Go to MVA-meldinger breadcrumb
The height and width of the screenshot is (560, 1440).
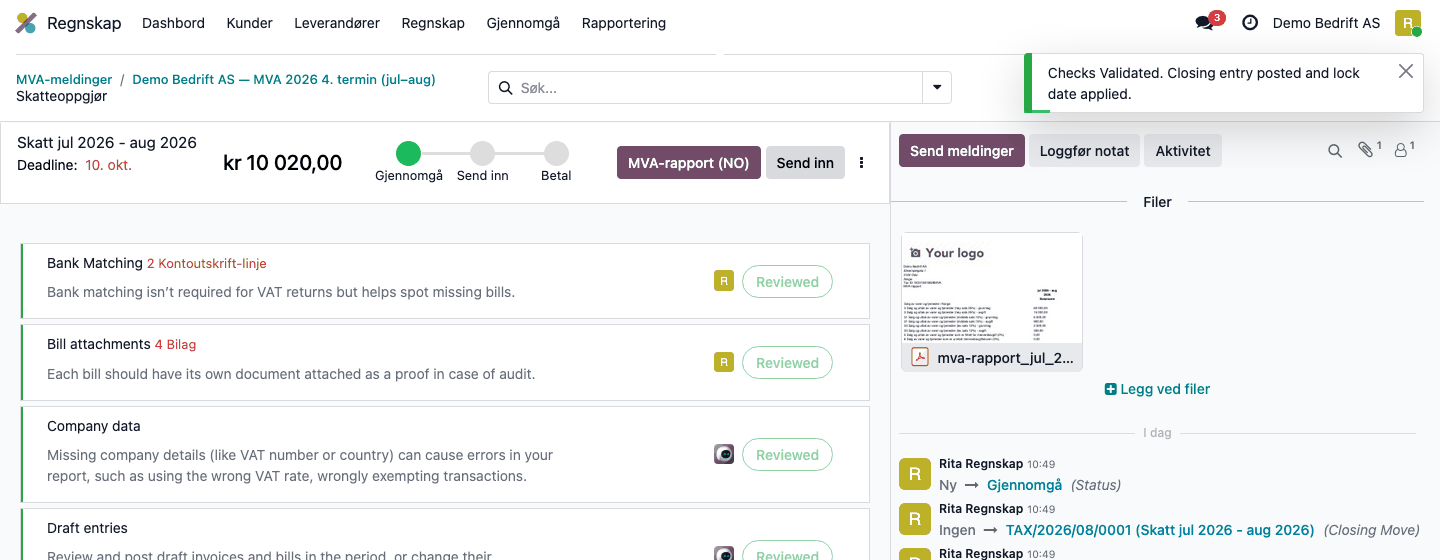[x=64, y=79]
